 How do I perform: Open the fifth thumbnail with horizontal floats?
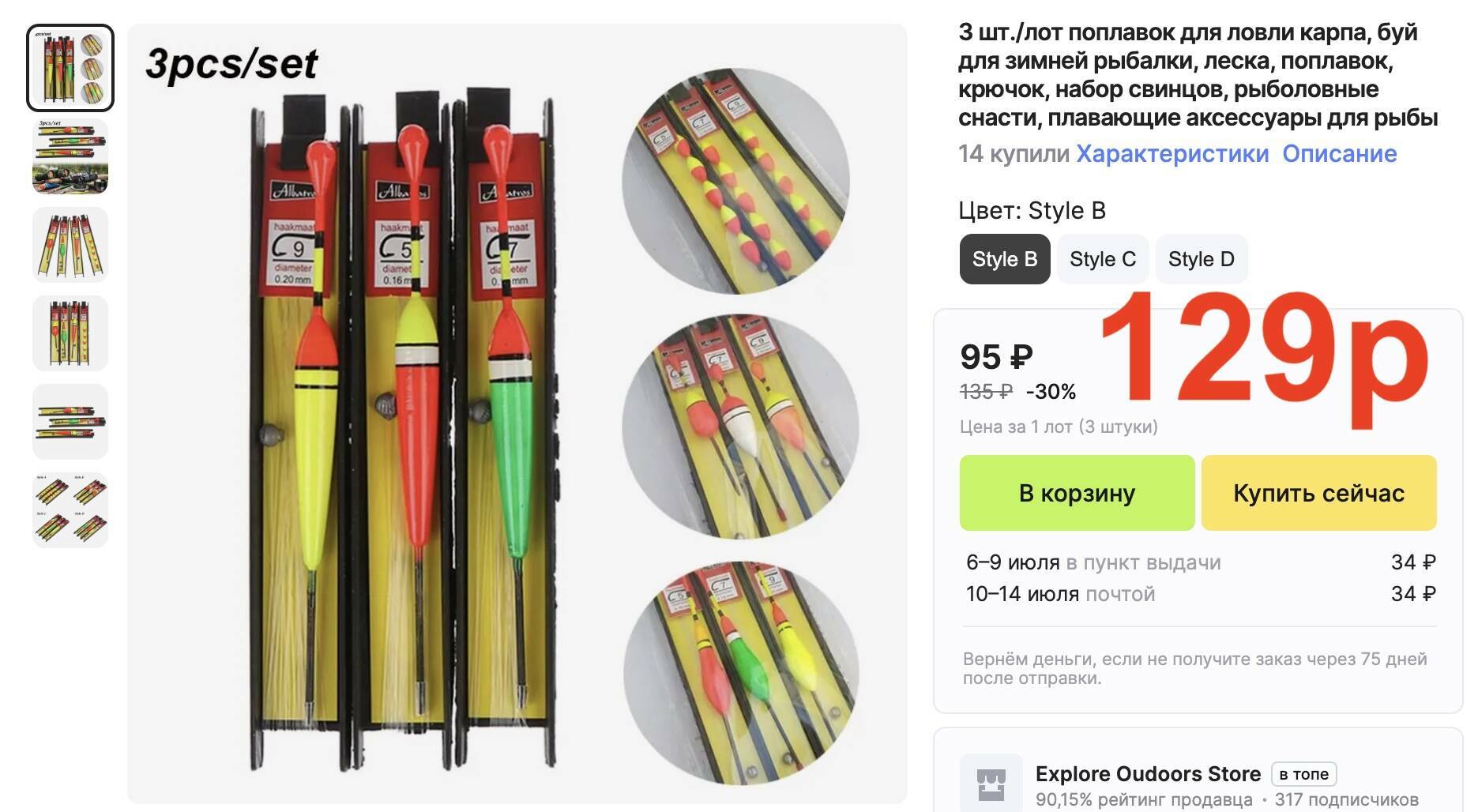[x=70, y=422]
